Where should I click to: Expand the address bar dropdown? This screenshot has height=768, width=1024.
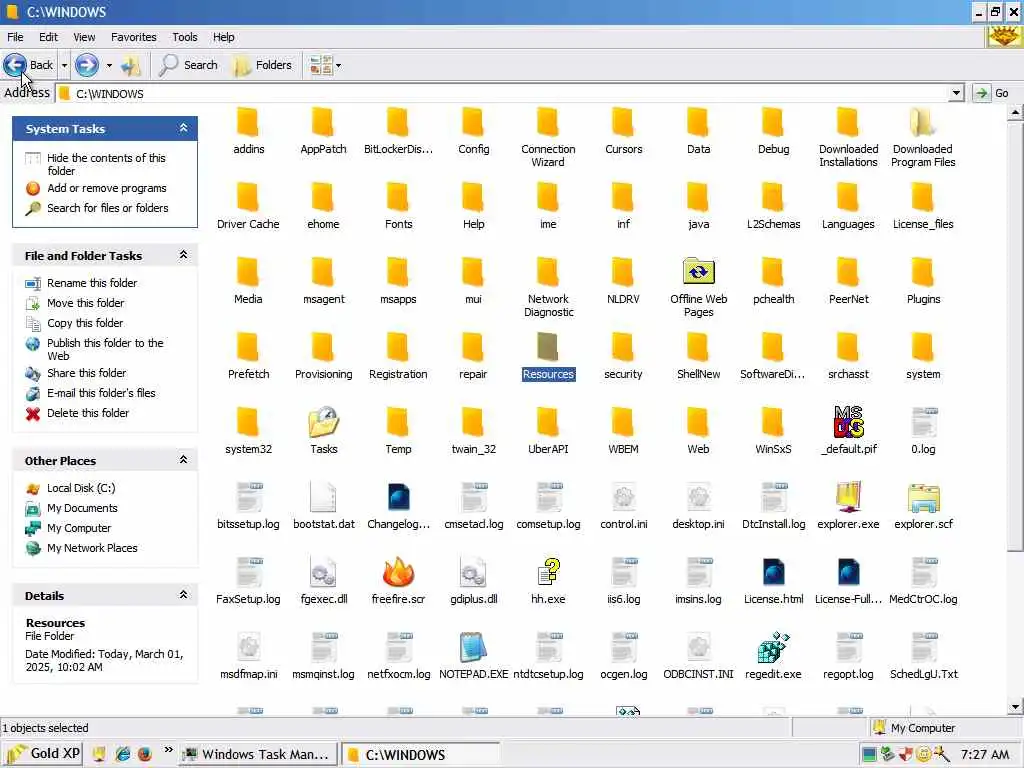click(956, 93)
